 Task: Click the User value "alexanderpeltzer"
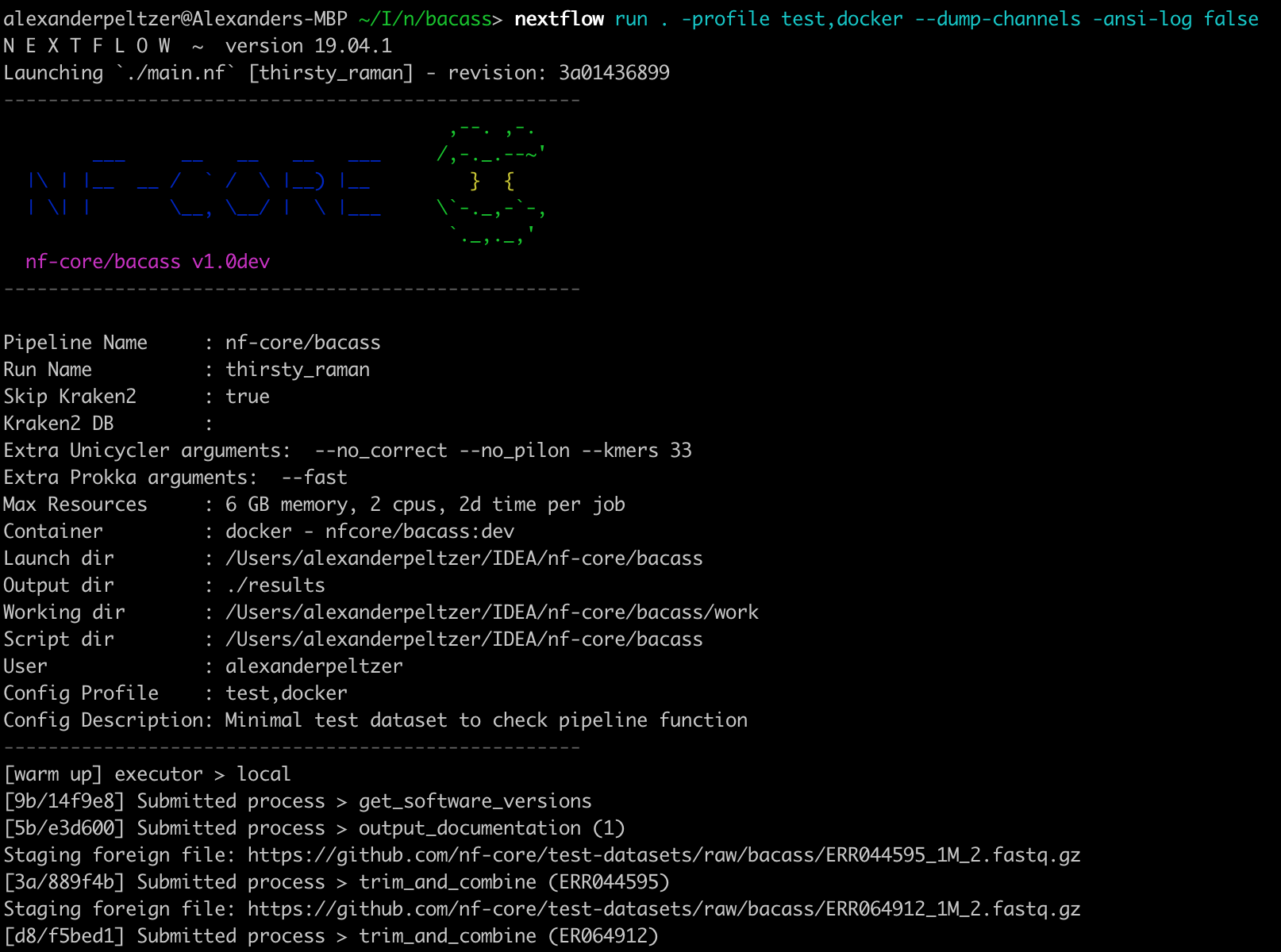coord(314,666)
